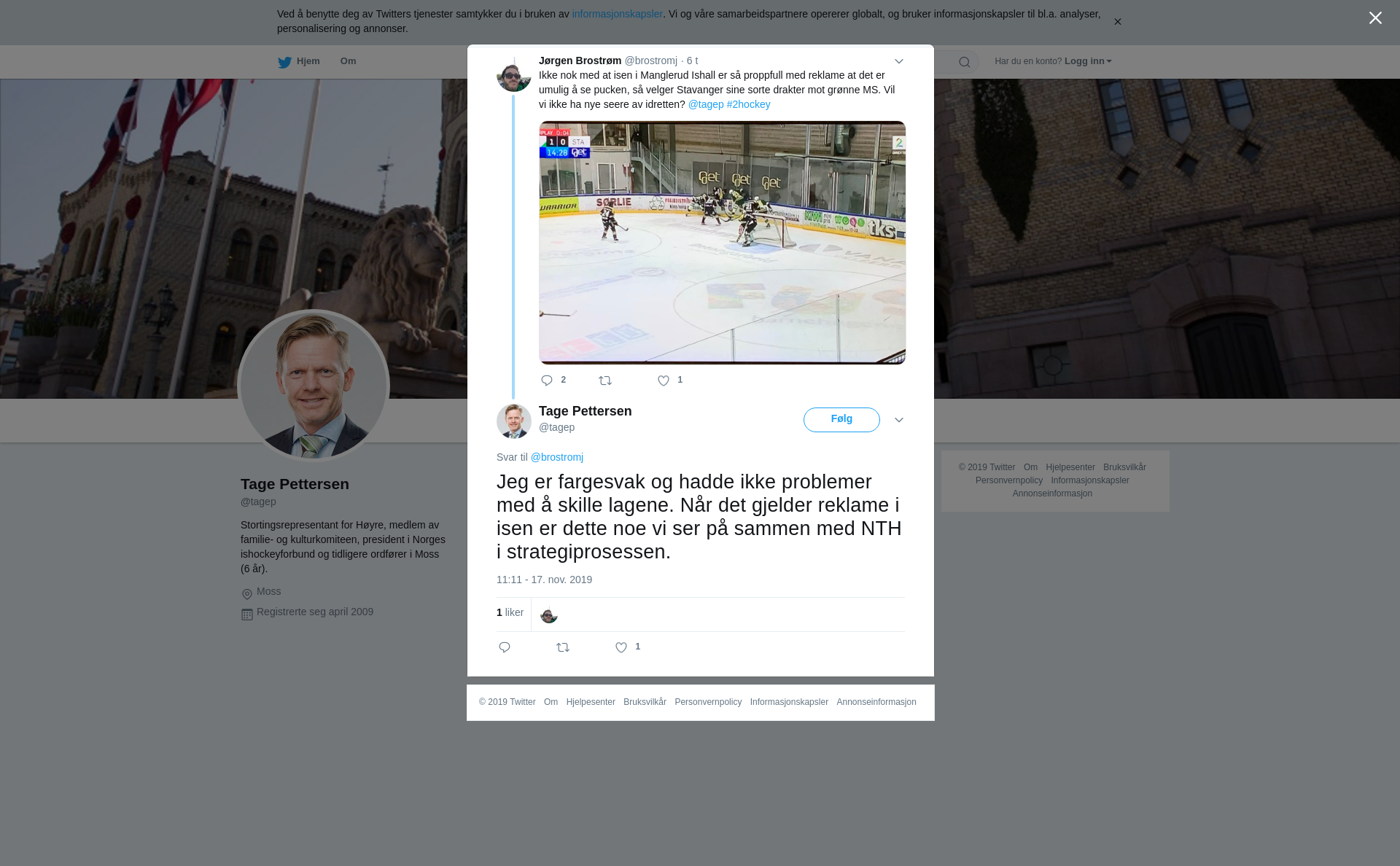The height and width of the screenshot is (866, 1400).
Task: View the ice hockey rink image
Action: [x=723, y=243]
